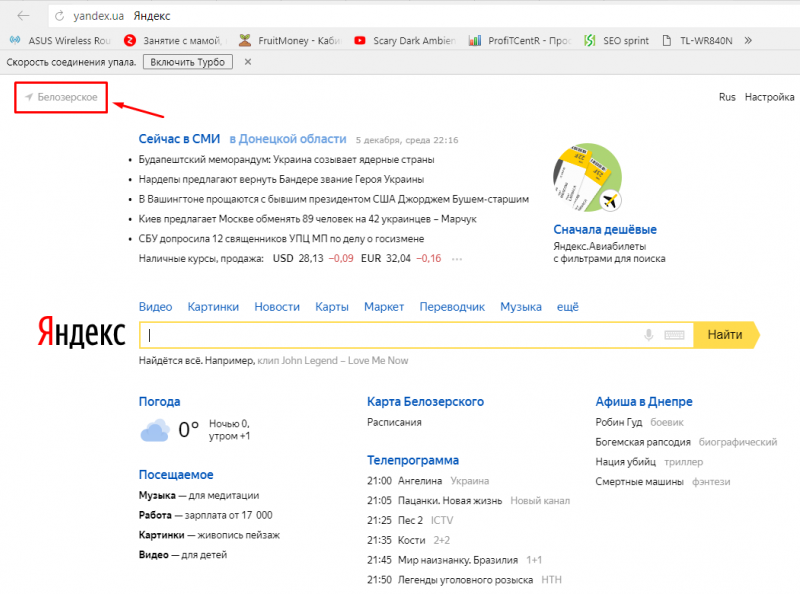Open Работа зарплата от 17 000 link
The width and height of the screenshot is (800, 594).
point(206,515)
